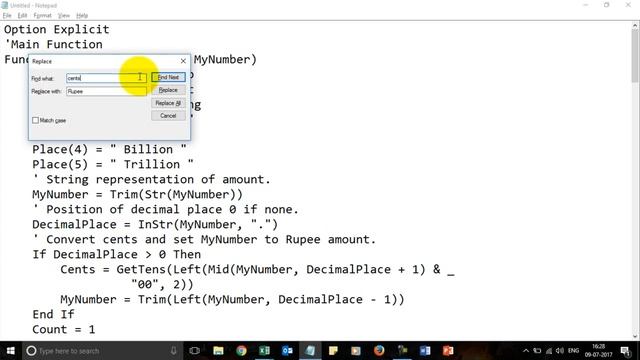Viewport: 640px width, 360px height.
Task: Close the Replace dialog with X
Action: coord(183,61)
